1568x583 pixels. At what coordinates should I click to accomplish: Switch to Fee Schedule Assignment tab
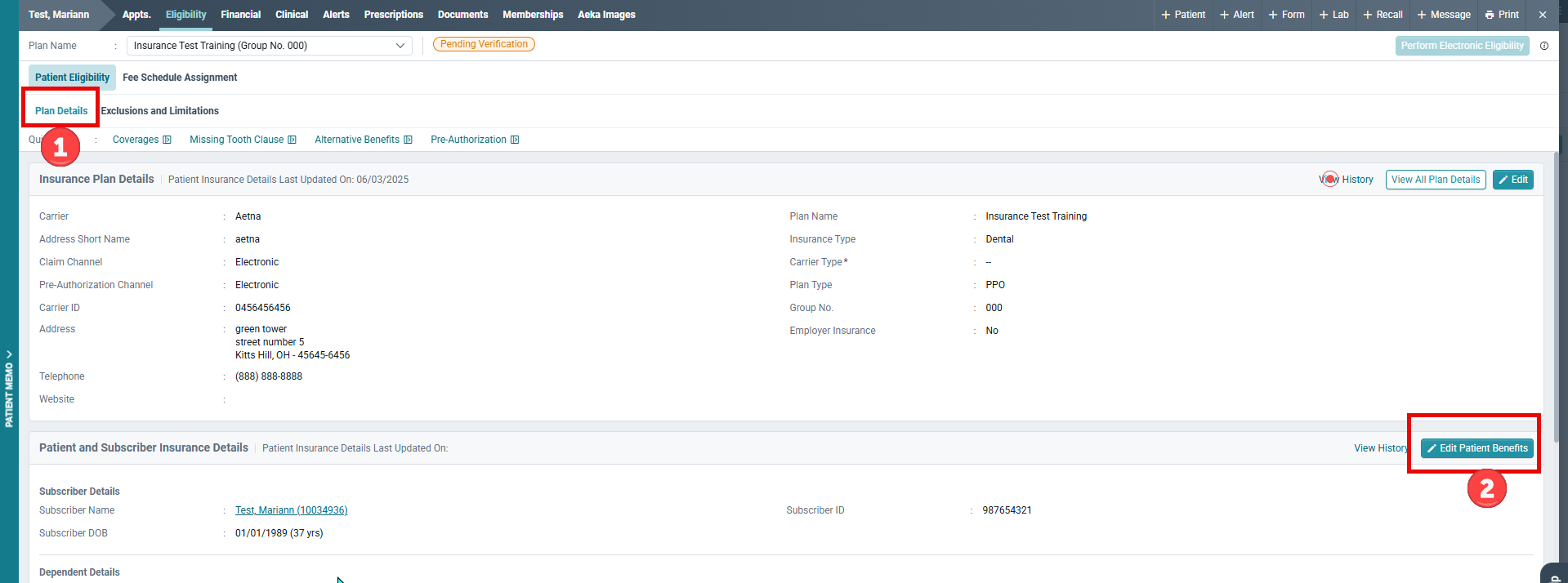(x=180, y=78)
